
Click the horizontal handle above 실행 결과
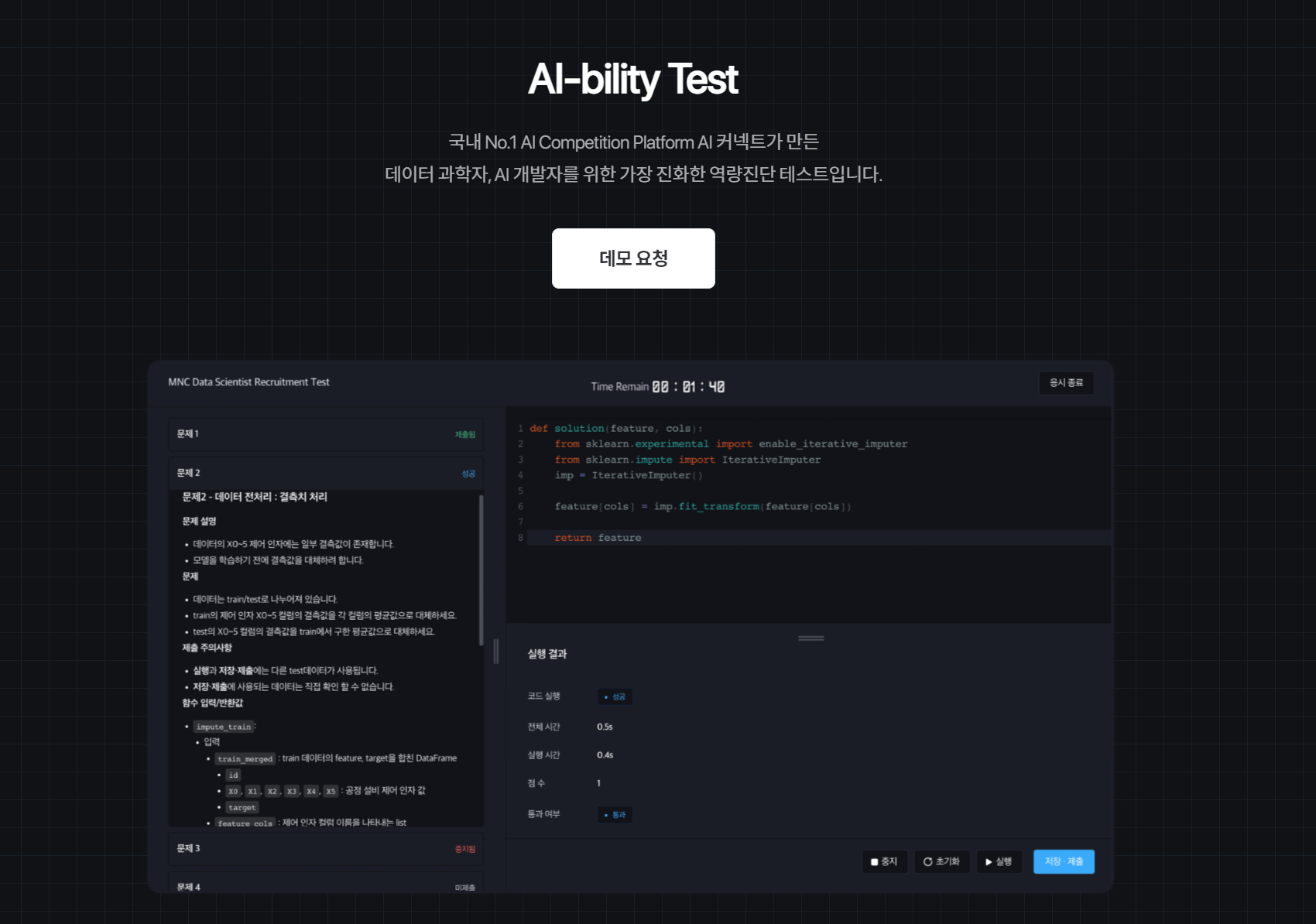point(811,638)
